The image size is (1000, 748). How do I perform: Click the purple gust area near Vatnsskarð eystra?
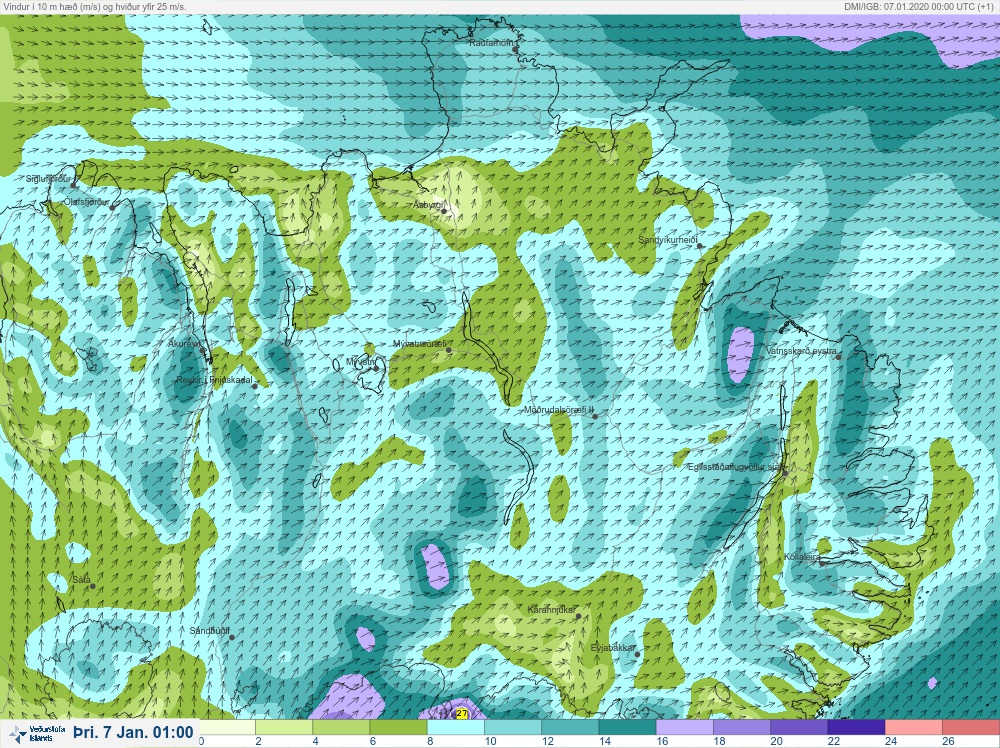click(x=740, y=354)
